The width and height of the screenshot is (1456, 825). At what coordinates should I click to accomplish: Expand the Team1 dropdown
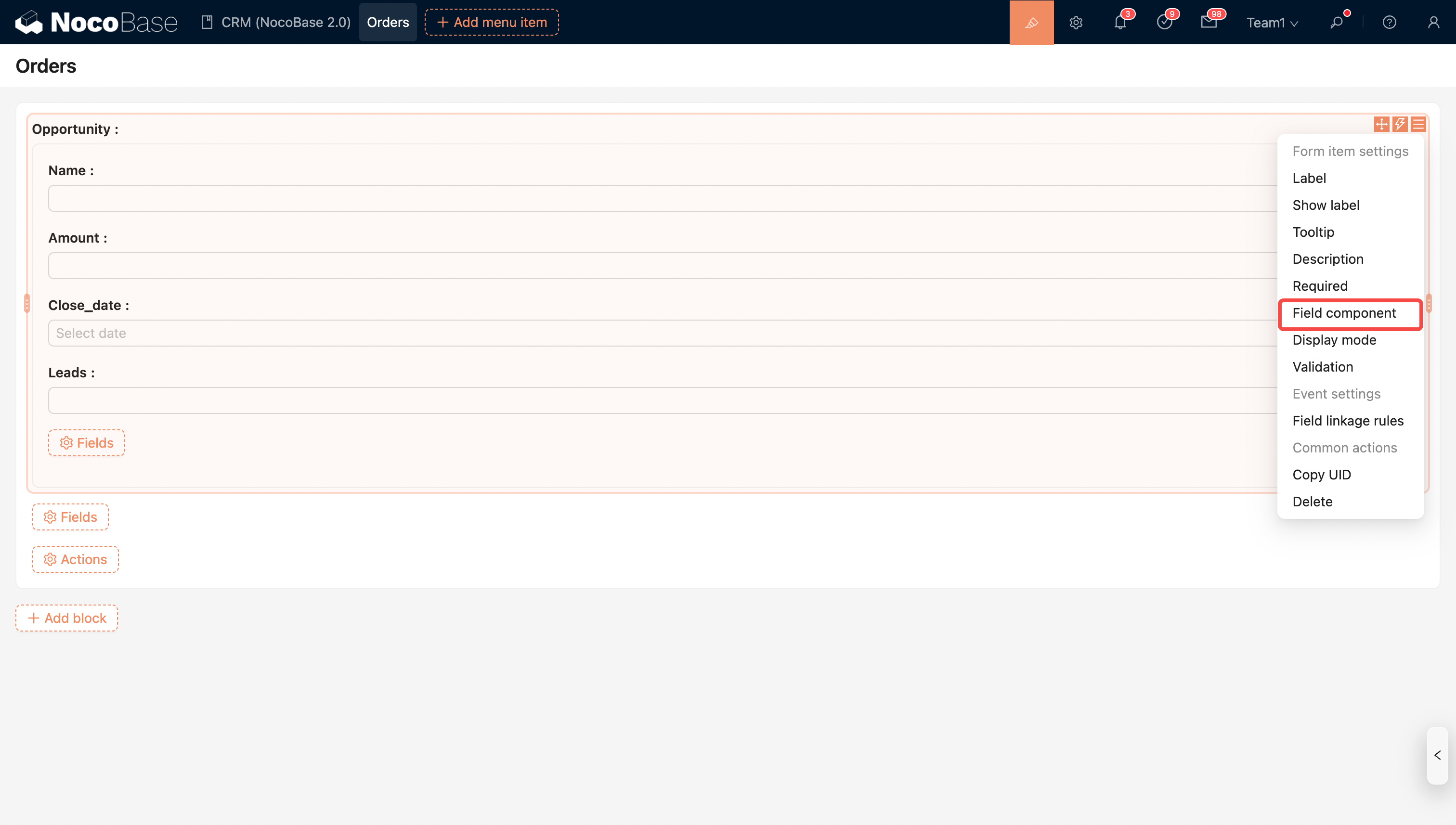[x=1272, y=23]
